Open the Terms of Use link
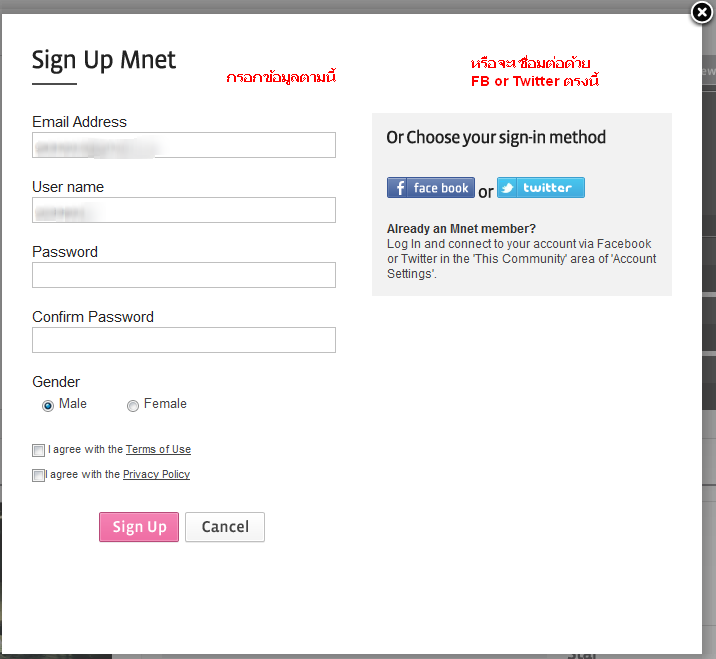The image size is (716, 659). (158, 450)
